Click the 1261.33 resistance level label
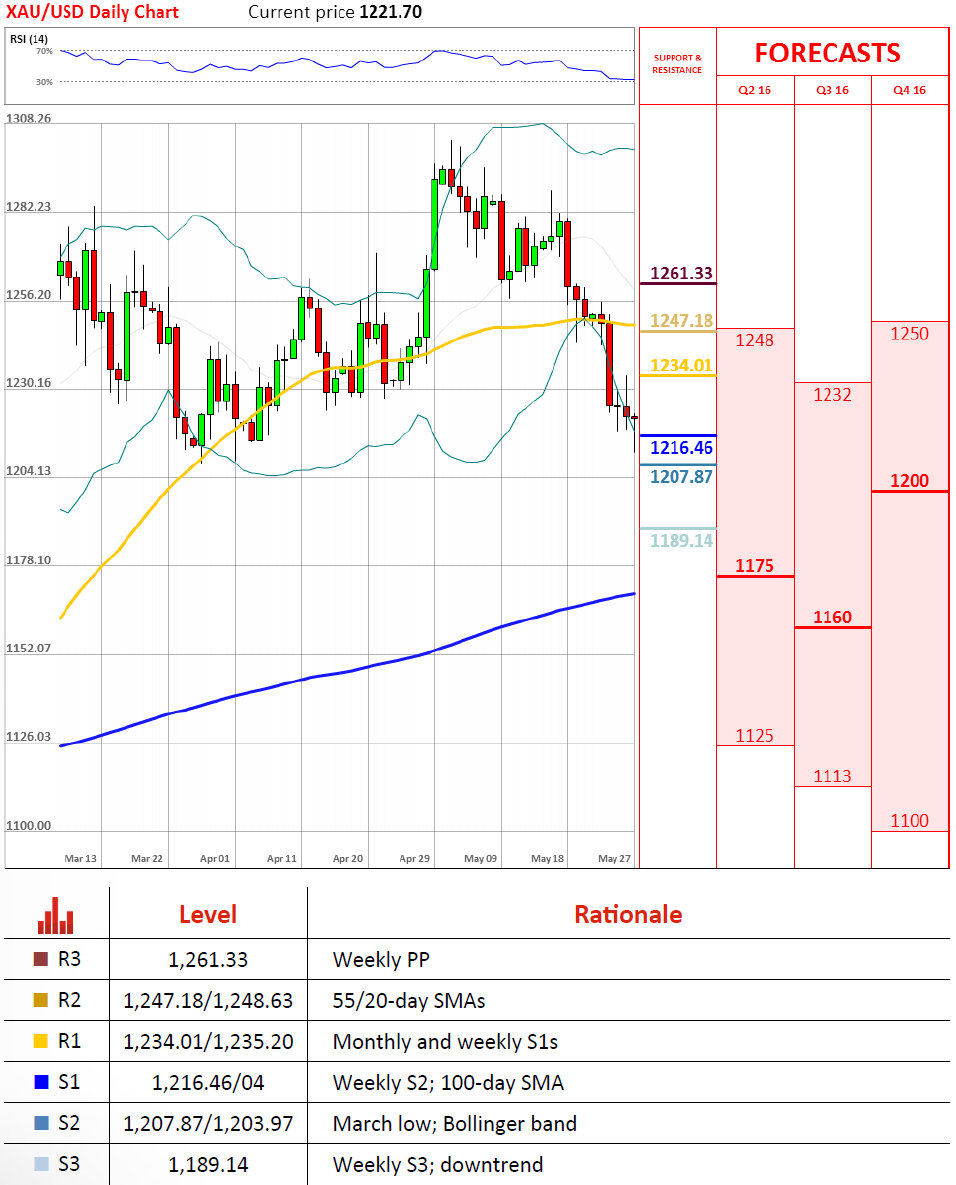Image resolution: width=956 pixels, height=1185 pixels. [x=681, y=273]
